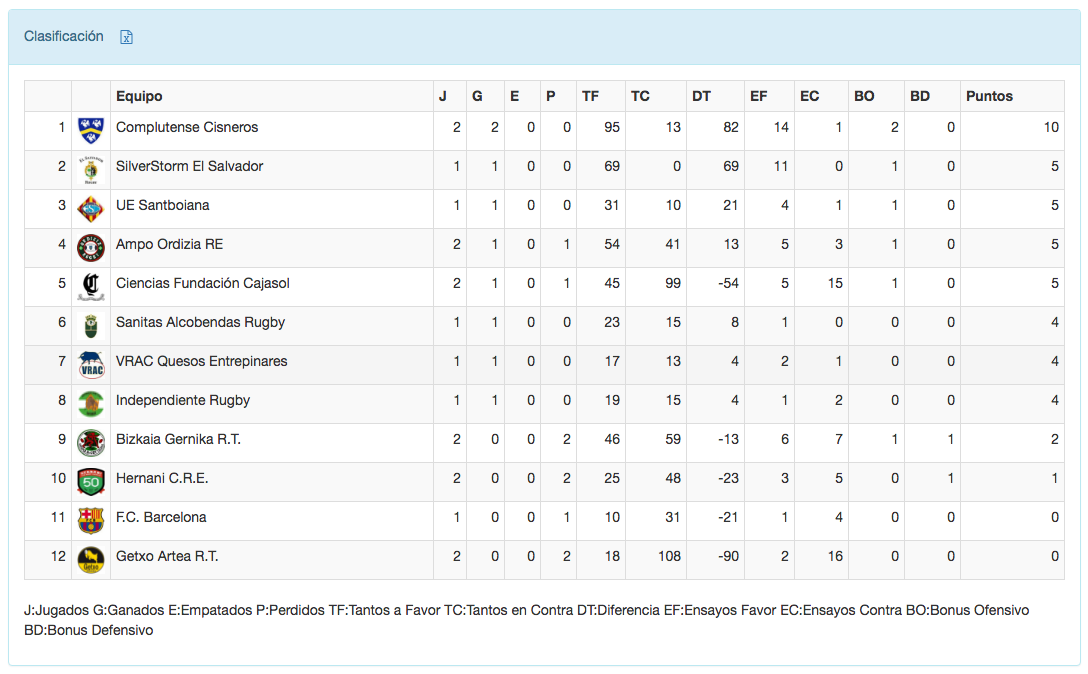Viewport: 1088px width, 674px height.
Task: Click the Ciencias Fundación Cajasol logo
Action: 91,286
